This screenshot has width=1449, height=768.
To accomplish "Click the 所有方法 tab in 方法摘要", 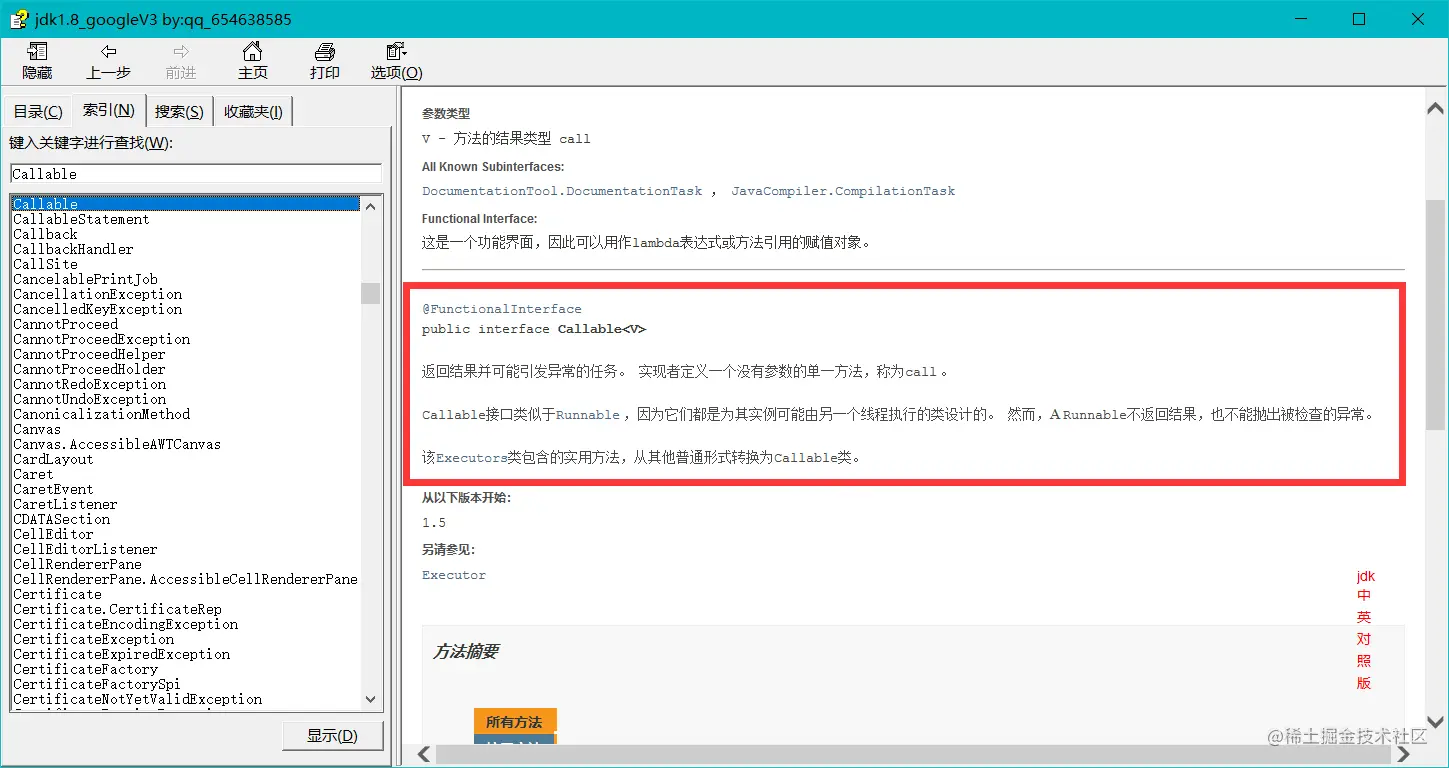I will [x=514, y=721].
